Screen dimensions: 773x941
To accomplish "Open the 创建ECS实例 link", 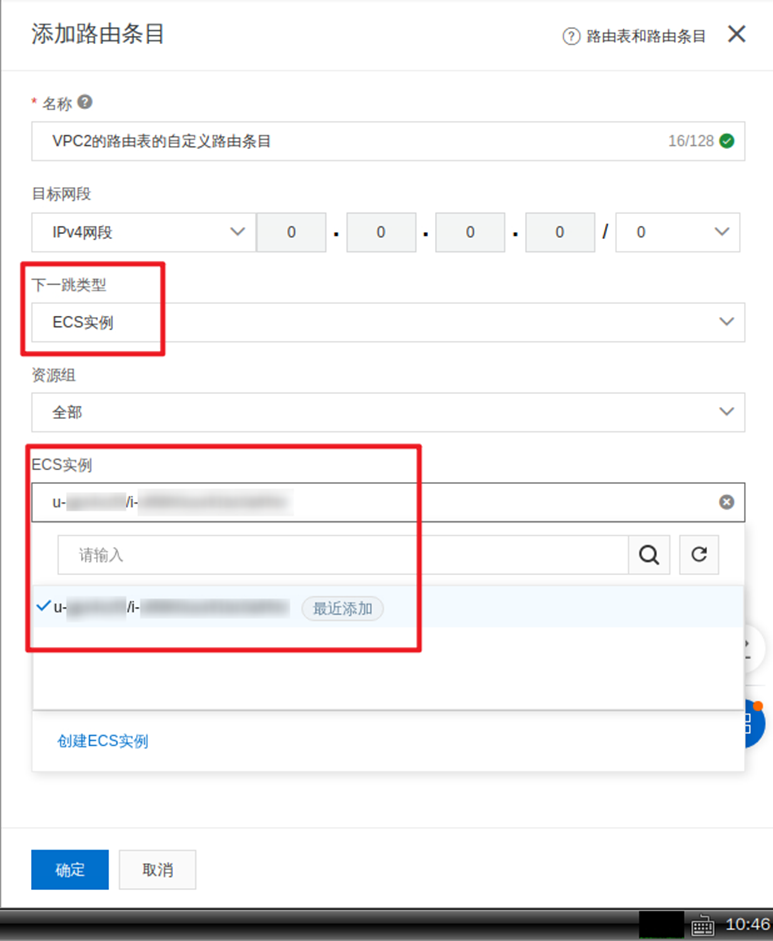I will coord(103,741).
